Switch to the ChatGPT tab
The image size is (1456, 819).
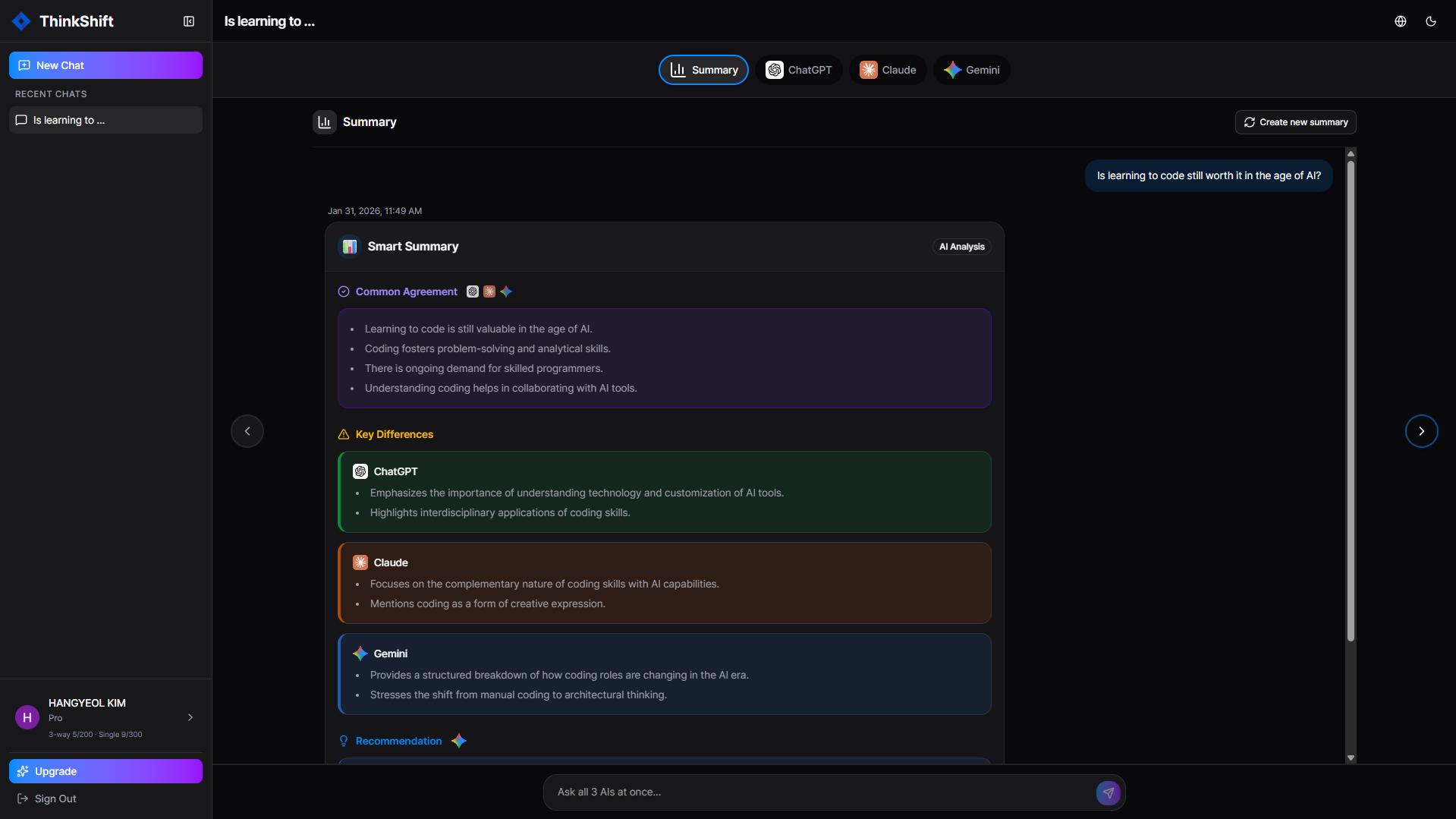pyautogui.click(x=798, y=69)
